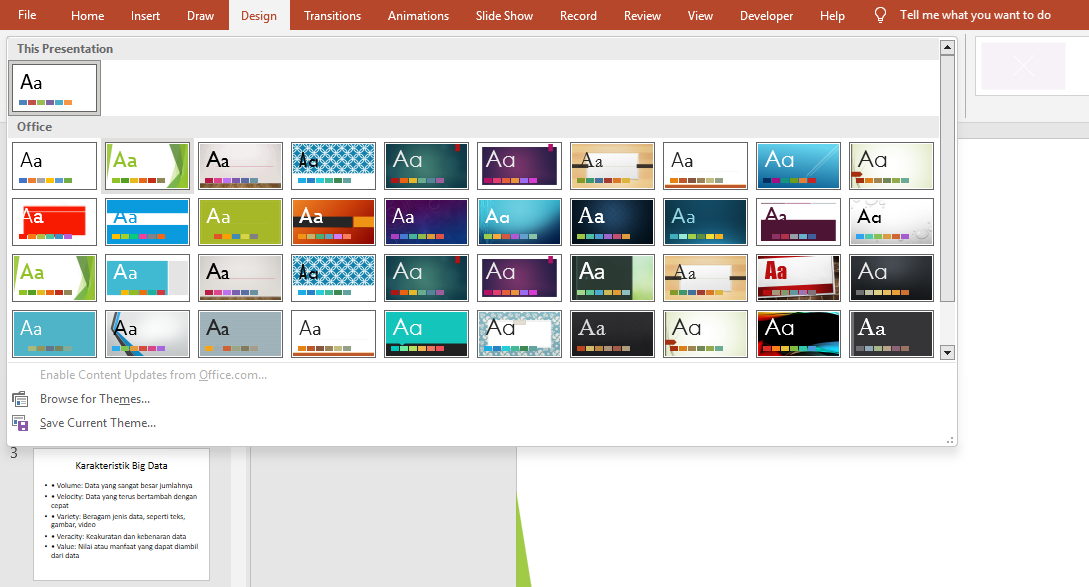Select the theme under This Presentation
Image resolution: width=1089 pixels, height=587 pixels.
point(55,88)
